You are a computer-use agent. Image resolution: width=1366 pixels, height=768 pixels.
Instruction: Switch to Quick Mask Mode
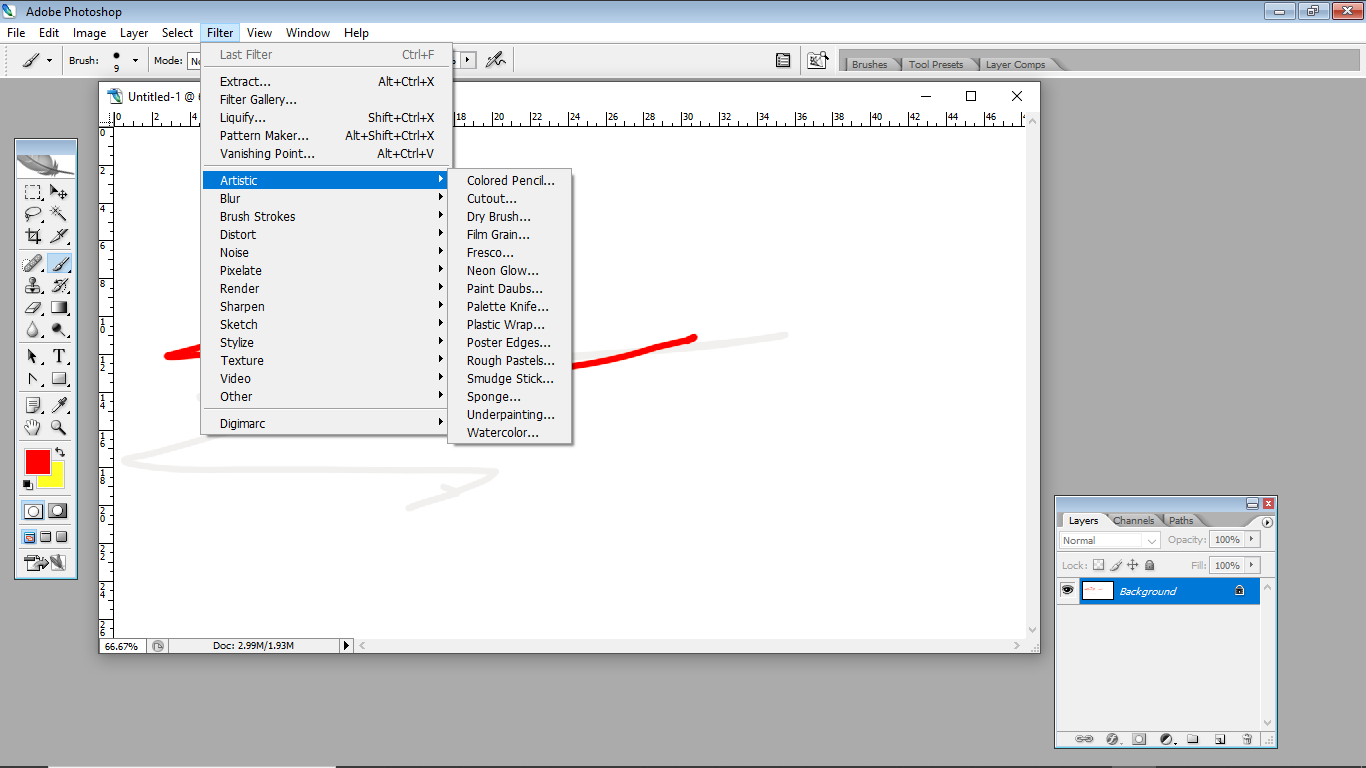58,510
